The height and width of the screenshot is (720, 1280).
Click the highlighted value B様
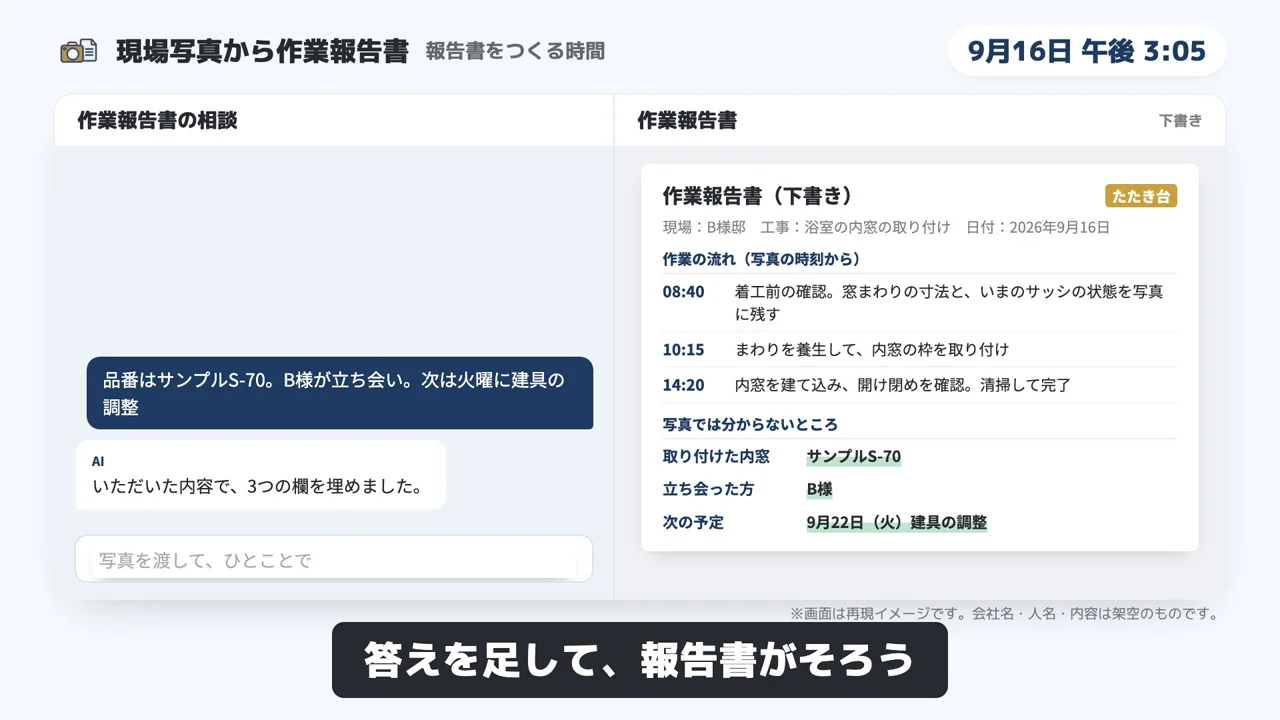(x=819, y=490)
